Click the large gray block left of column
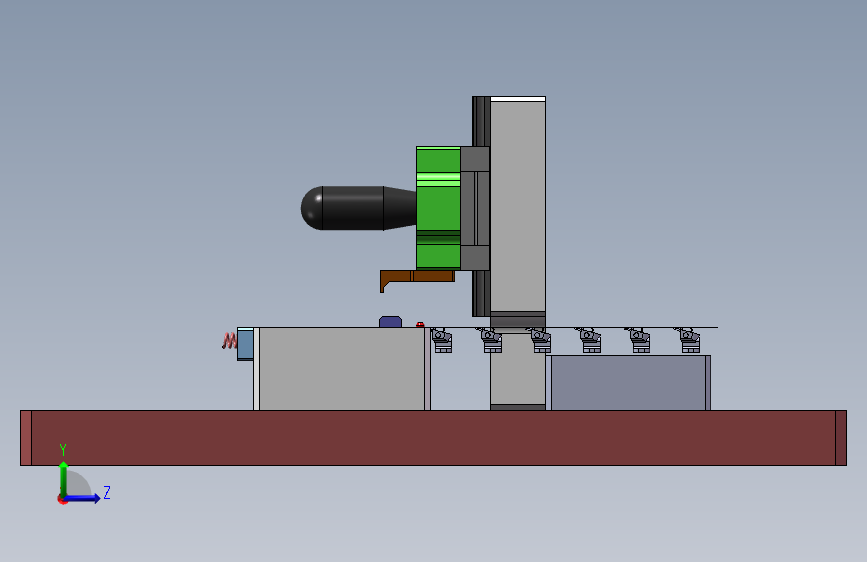 click(x=342, y=368)
